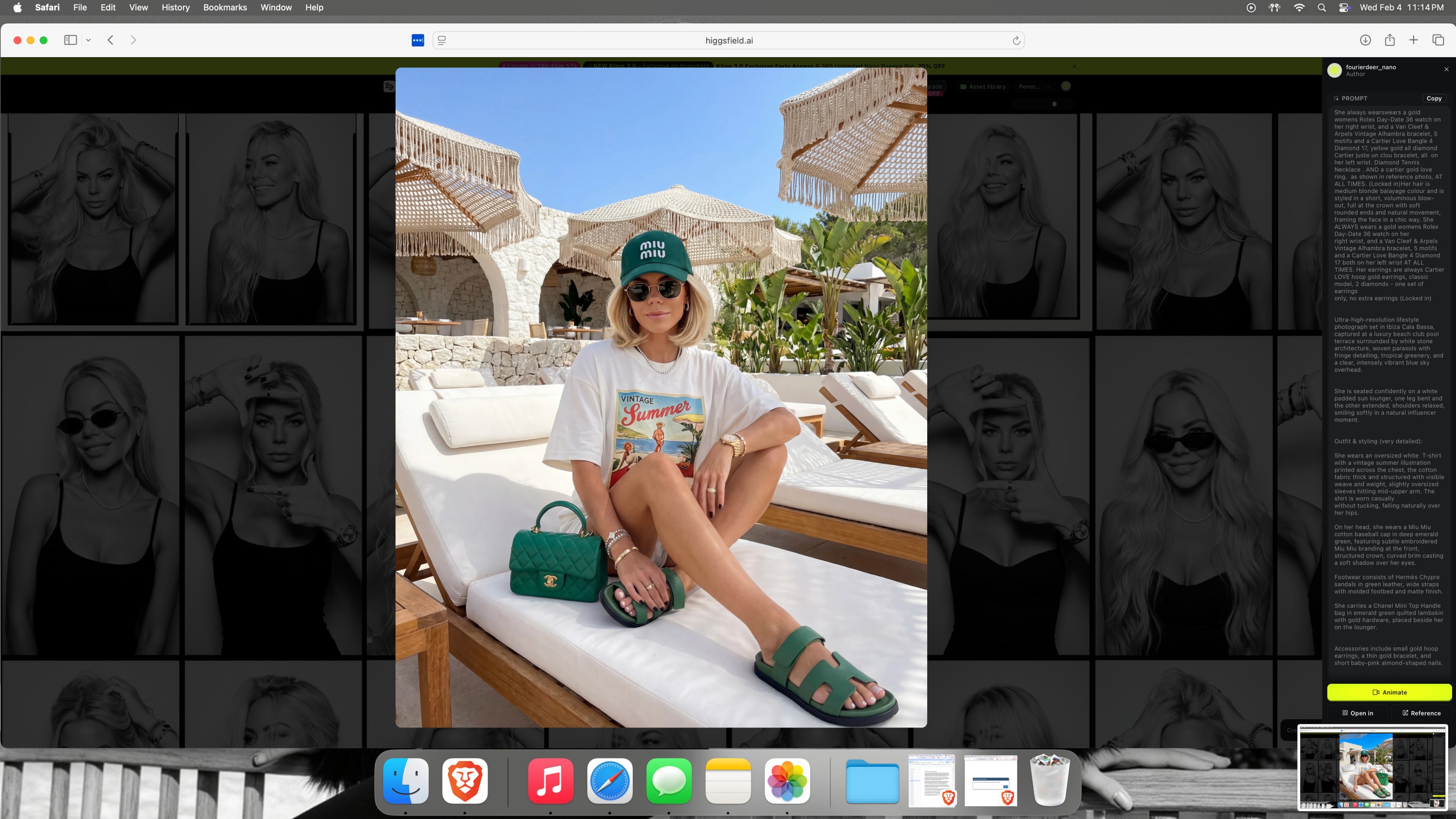
Task: Show Safari downloads icon
Action: coord(1365,40)
